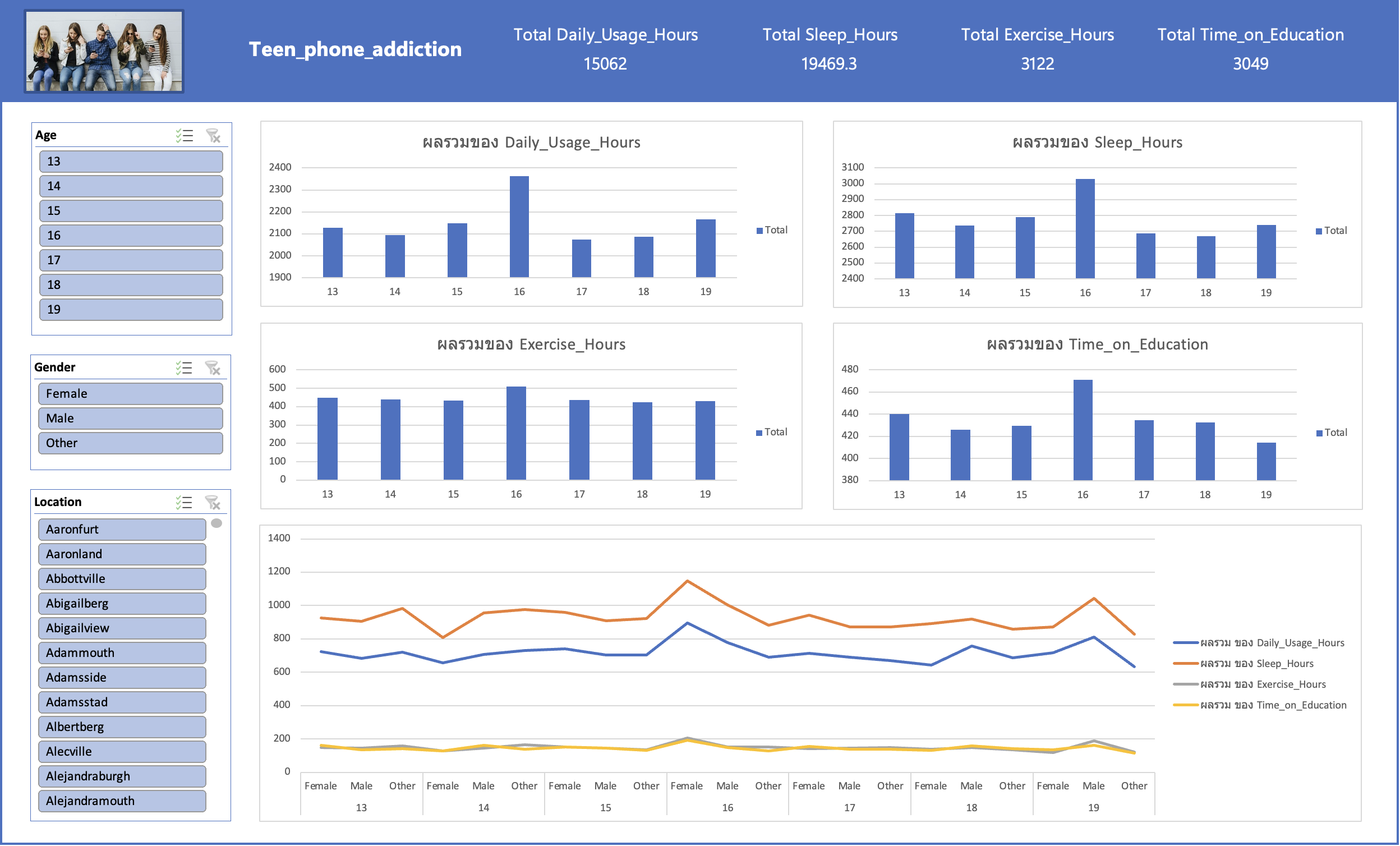
Task: Toggle multi-select icon in Location slicer
Action: coord(184,502)
